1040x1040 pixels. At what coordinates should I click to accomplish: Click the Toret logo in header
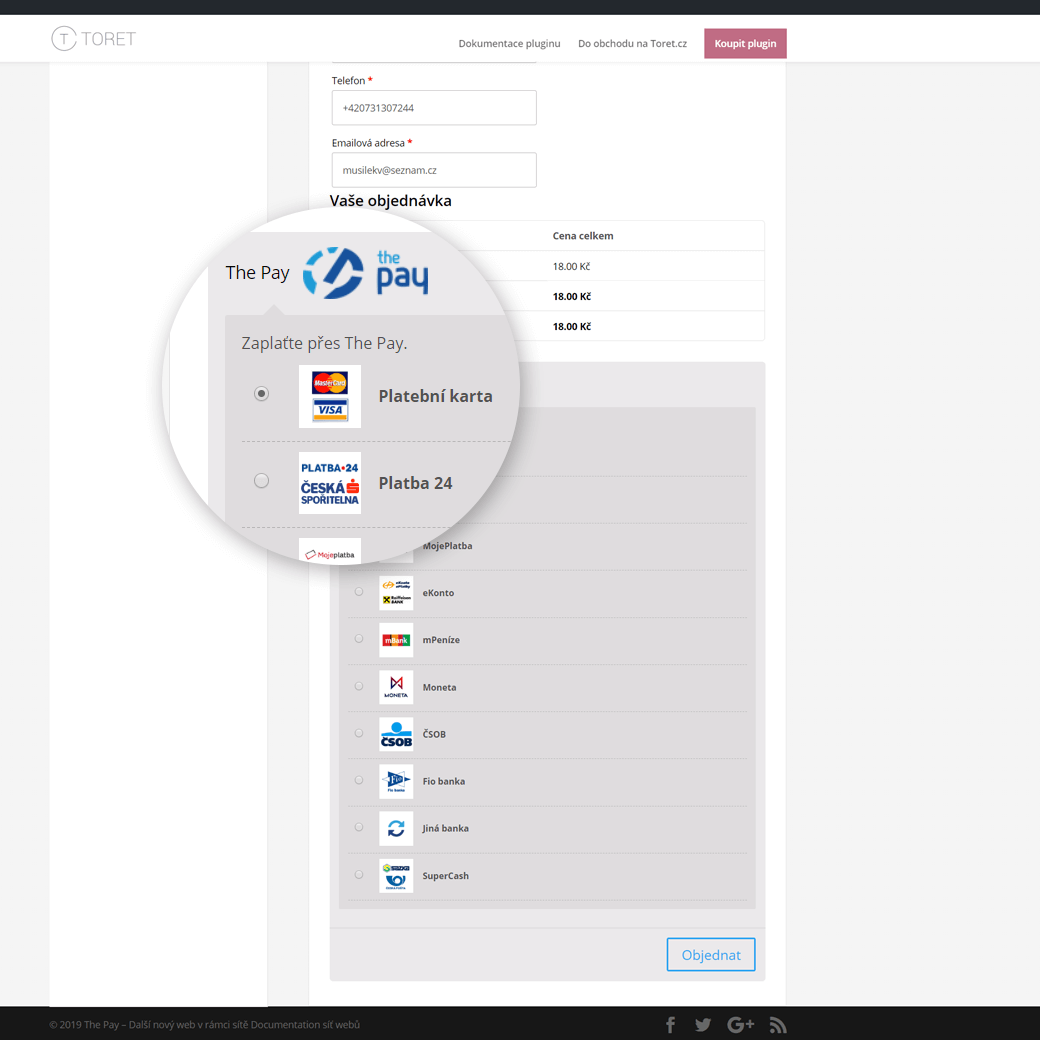(x=93, y=39)
